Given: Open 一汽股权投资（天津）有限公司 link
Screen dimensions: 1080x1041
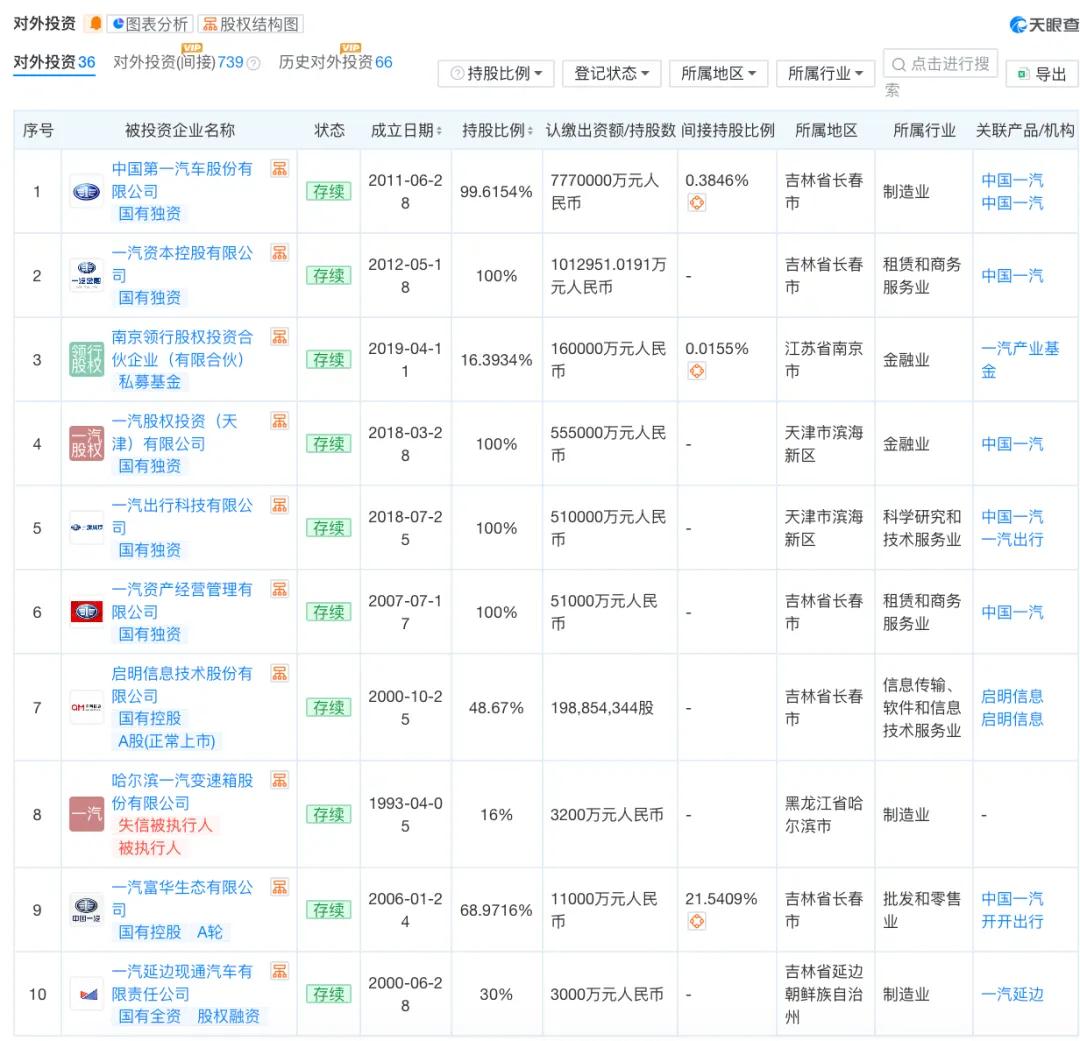Looking at the screenshot, I should tap(174, 432).
